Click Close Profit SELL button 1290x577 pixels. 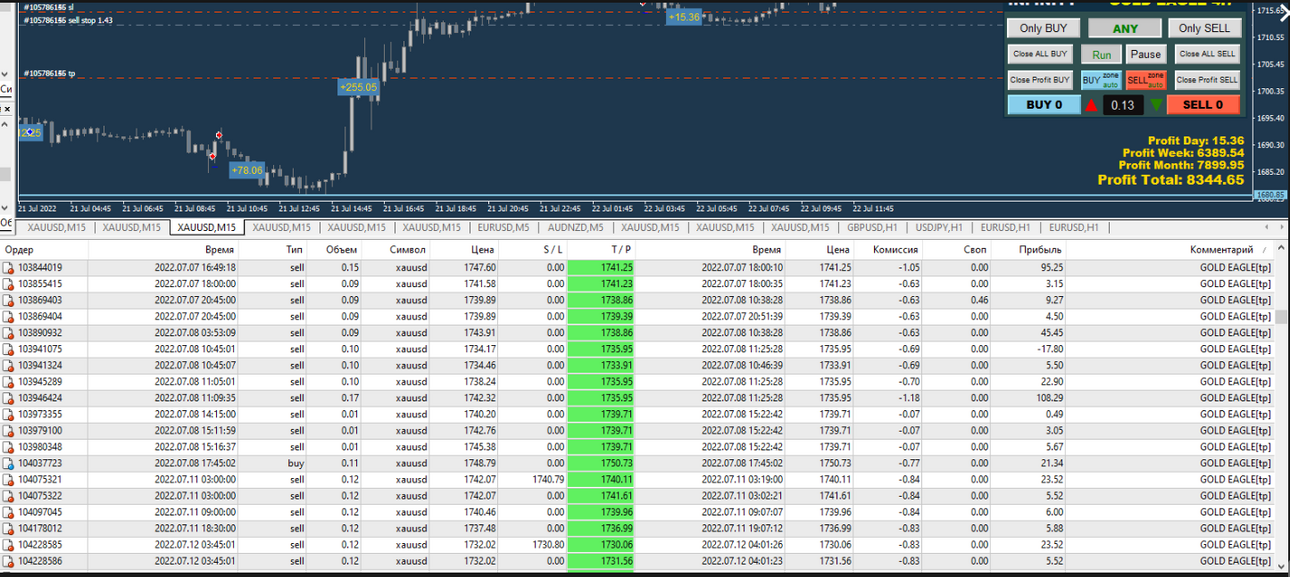1207,79
